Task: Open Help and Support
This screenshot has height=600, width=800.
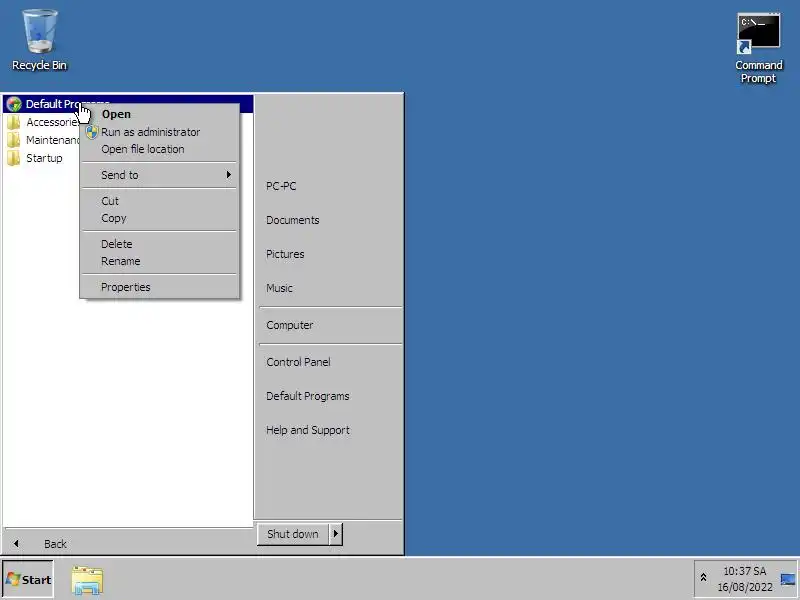Action: pyautogui.click(x=308, y=431)
